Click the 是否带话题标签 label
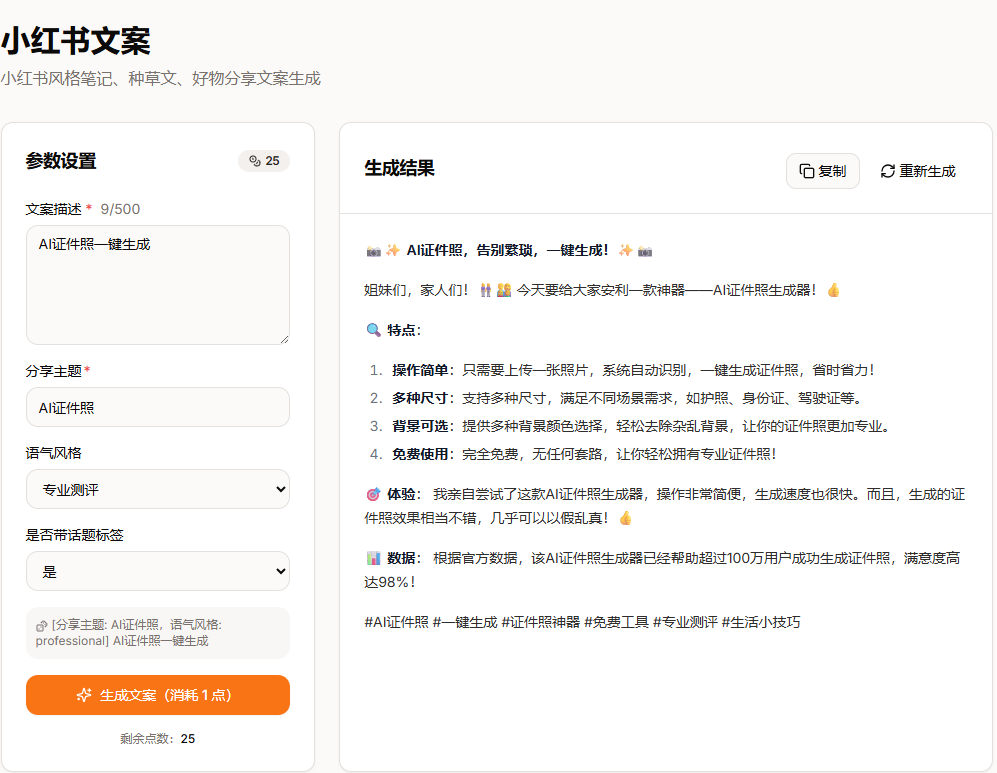 coord(74,535)
